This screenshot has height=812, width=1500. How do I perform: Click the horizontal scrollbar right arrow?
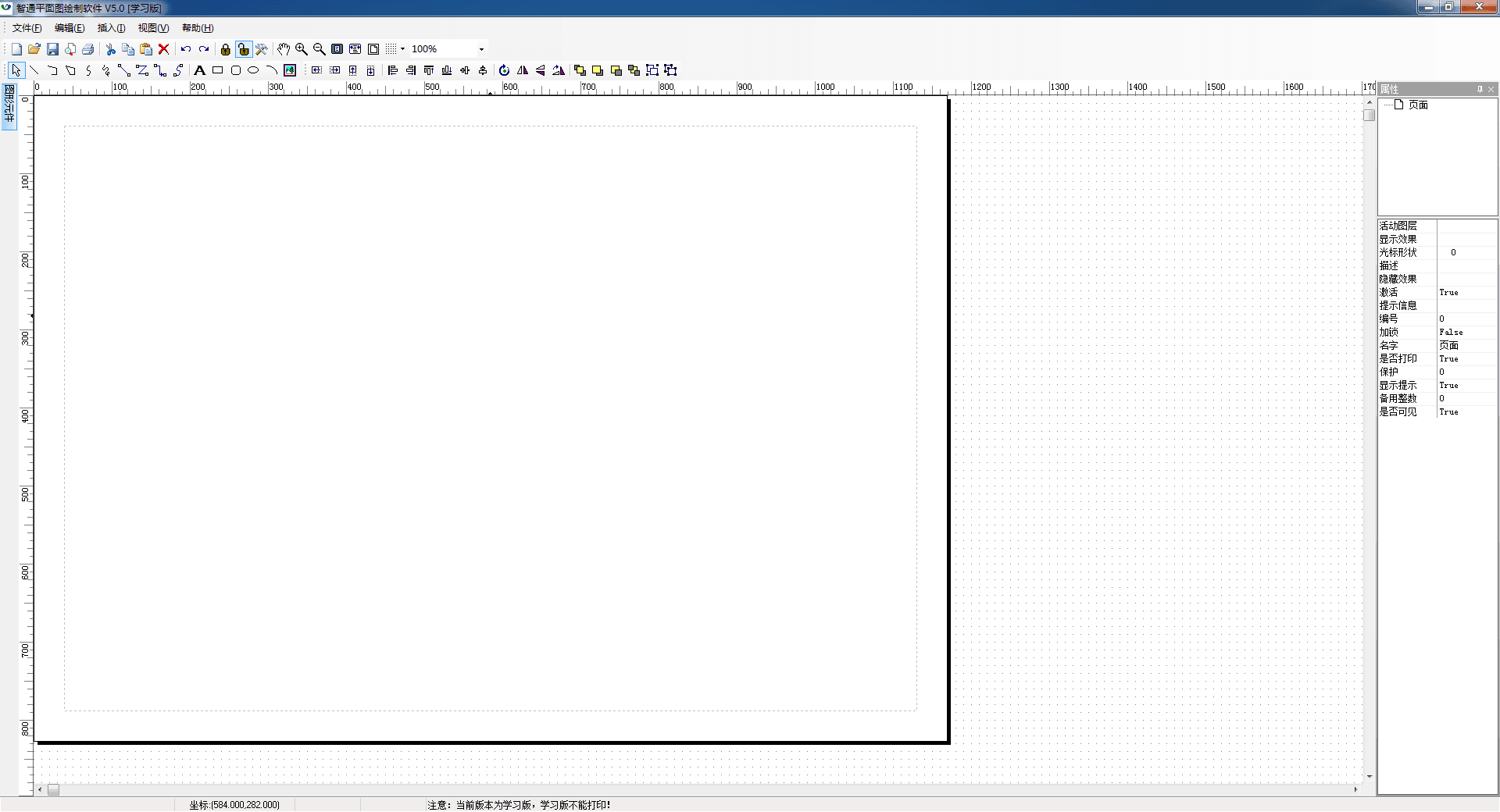pos(1355,789)
